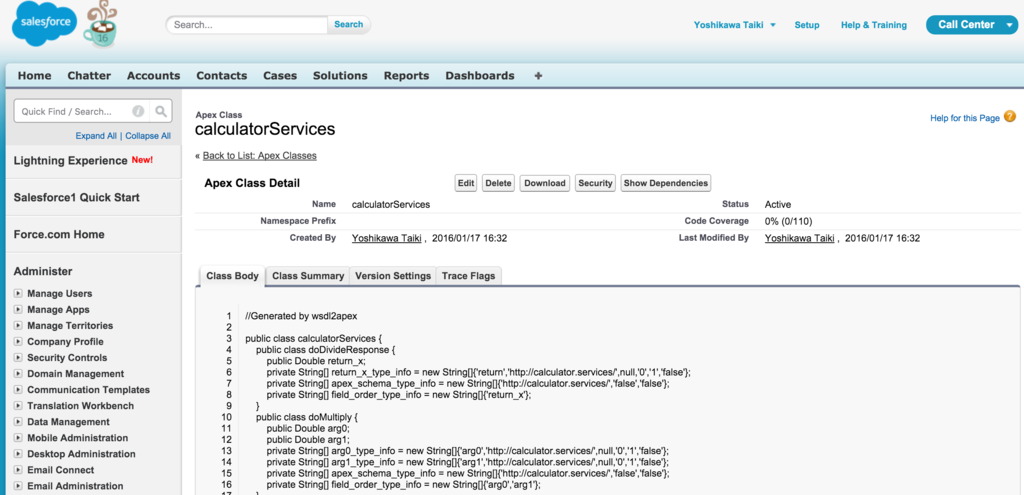Screen dimensions: 1024x495
Task: Click the global Search input field
Action: [247, 25]
